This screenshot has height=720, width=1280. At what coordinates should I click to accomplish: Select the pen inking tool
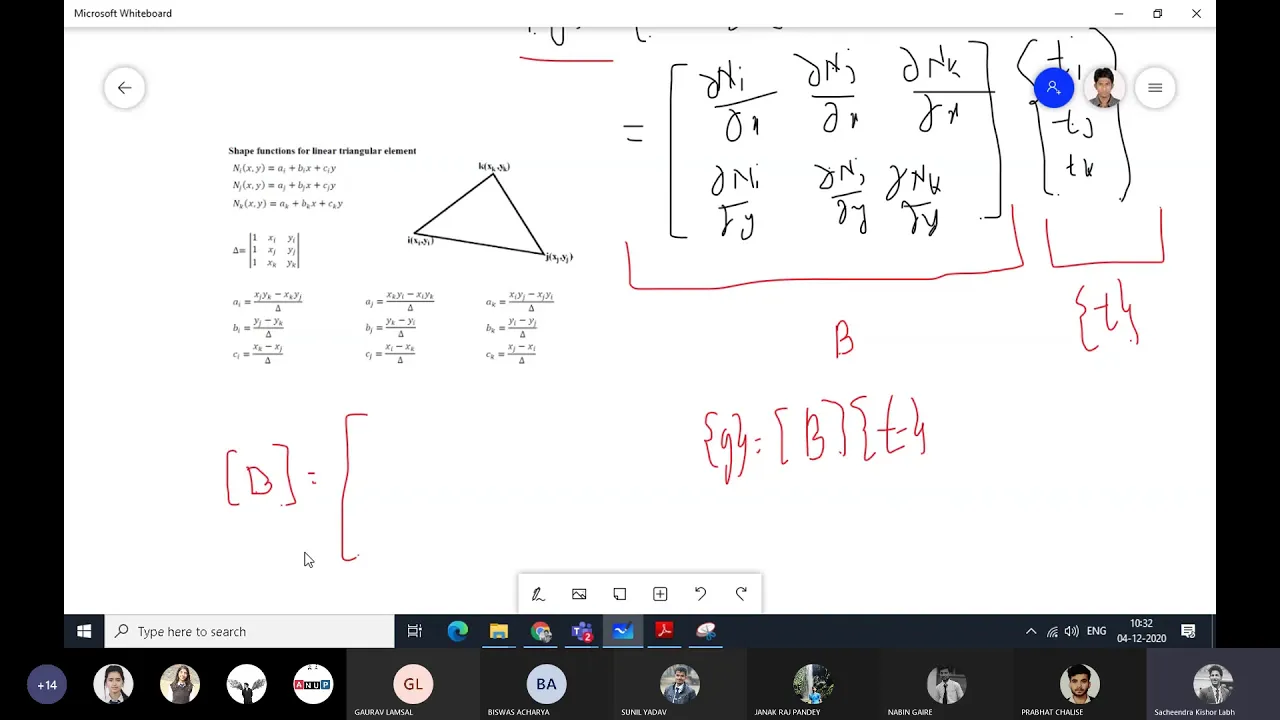(x=538, y=594)
